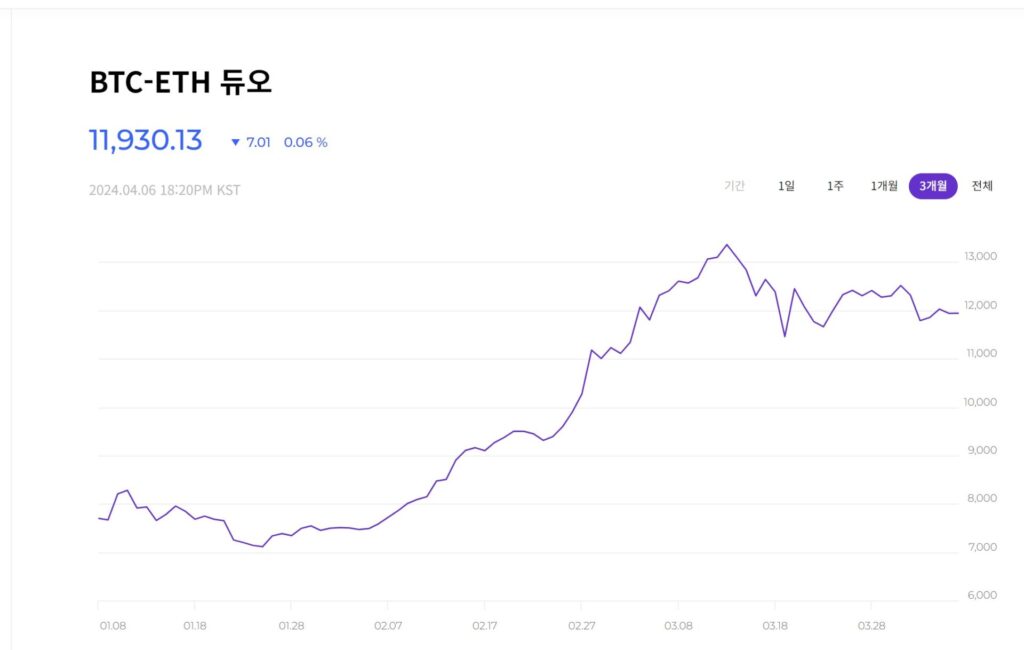Click the highest peak of the chart line
Viewport: 1024px width, 650px height.
click(727, 245)
